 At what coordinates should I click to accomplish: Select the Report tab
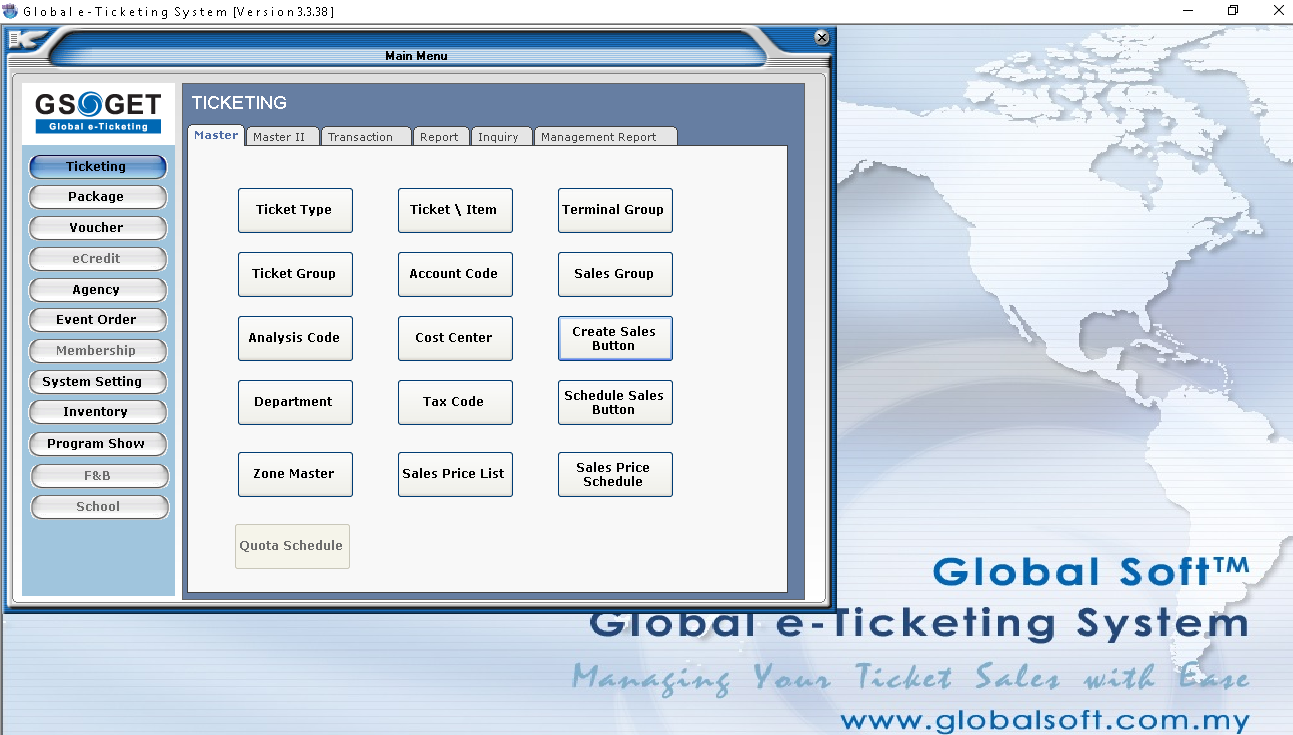pyautogui.click(x=440, y=135)
